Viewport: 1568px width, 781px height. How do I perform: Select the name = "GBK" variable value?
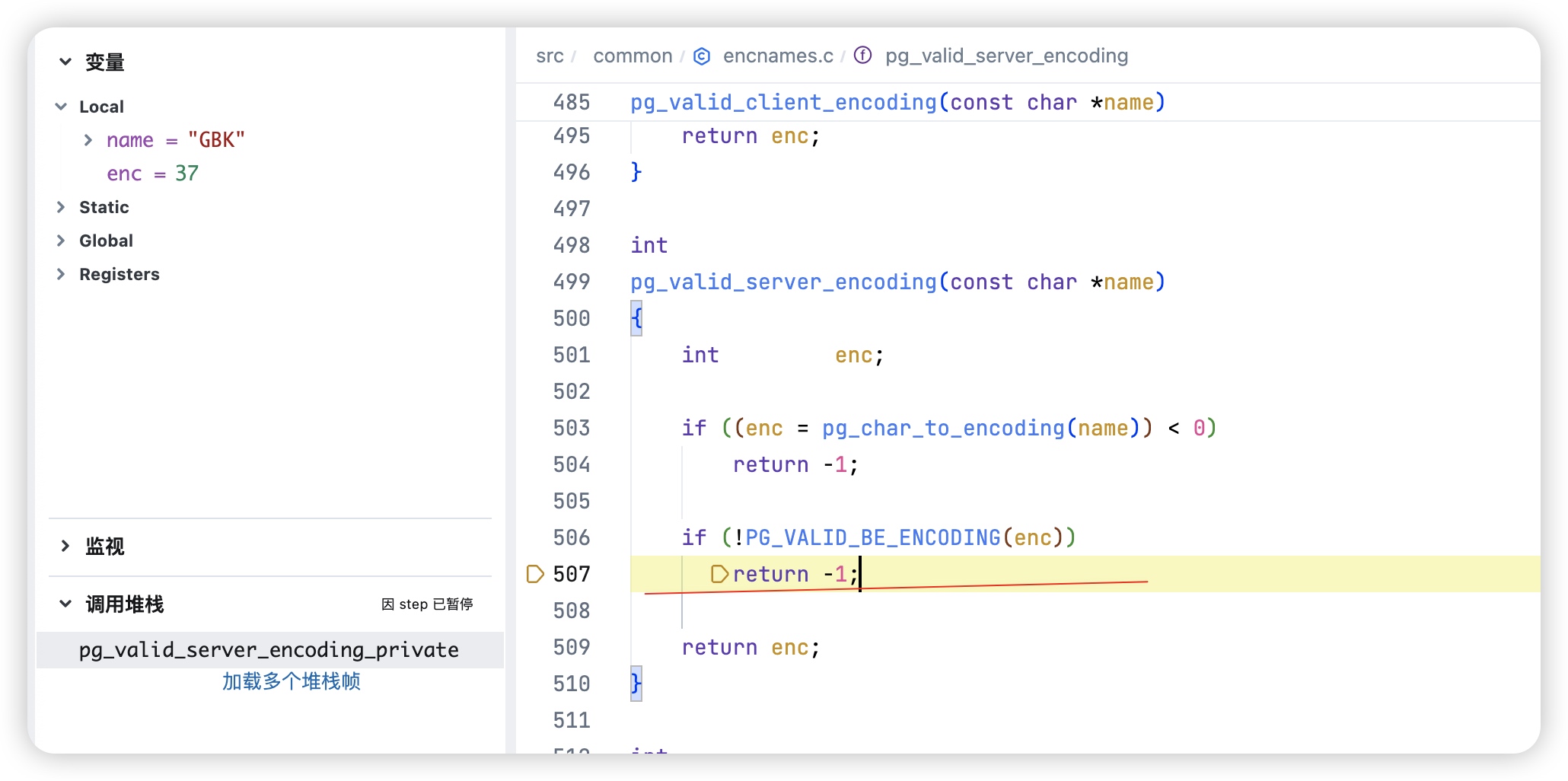(217, 140)
